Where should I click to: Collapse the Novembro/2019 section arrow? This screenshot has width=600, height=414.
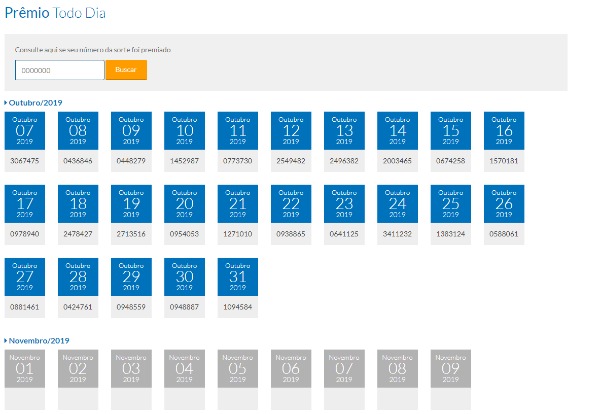click(x=6, y=340)
